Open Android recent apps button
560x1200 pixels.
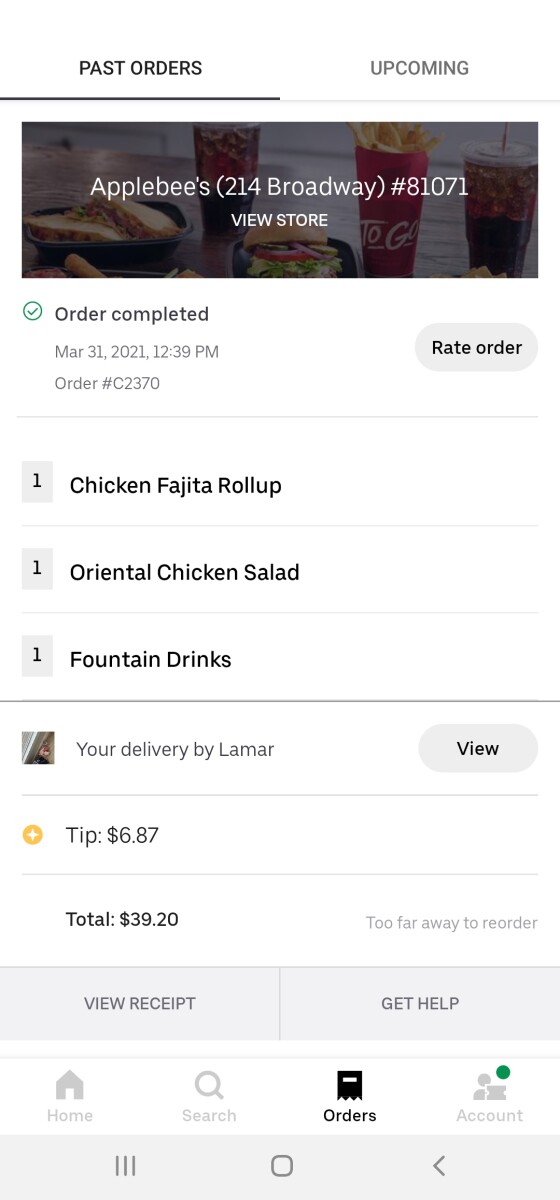pos(125,1165)
